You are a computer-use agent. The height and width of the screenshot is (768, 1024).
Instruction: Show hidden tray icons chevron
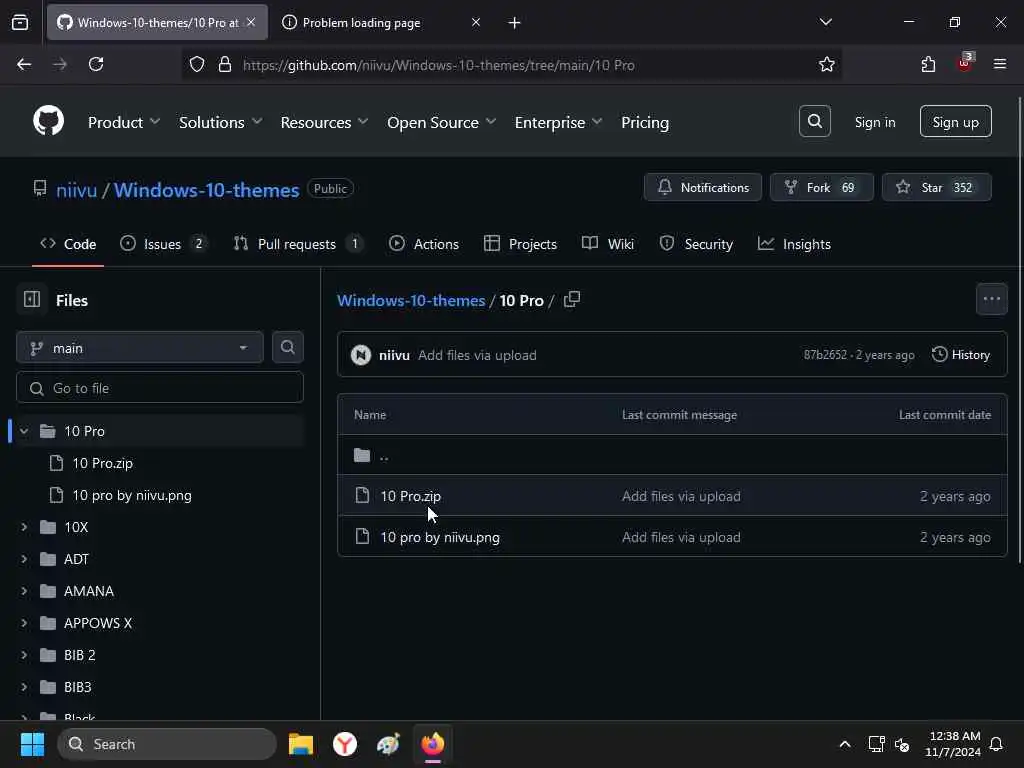[844, 744]
